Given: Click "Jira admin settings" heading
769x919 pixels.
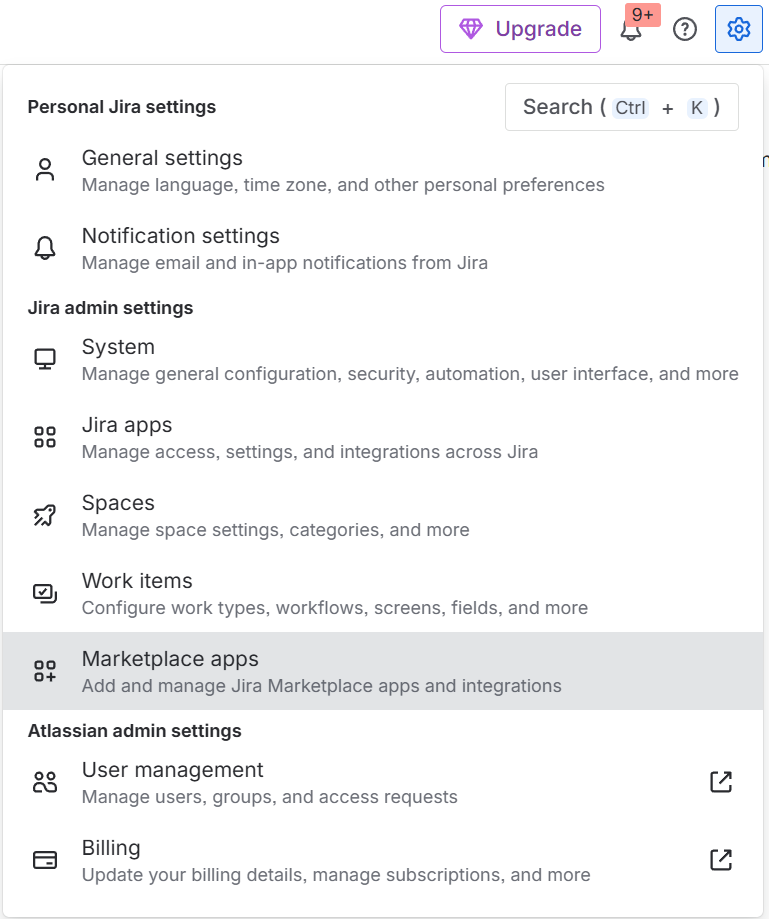Looking at the screenshot, I should point(110,308).
